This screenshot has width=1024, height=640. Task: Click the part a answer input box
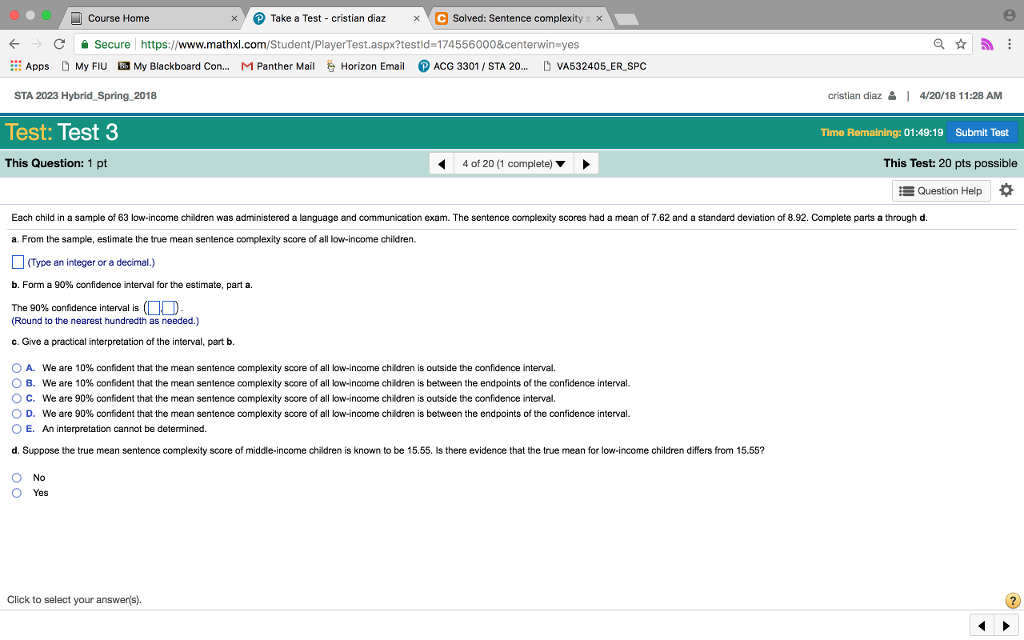coord(18,262)
